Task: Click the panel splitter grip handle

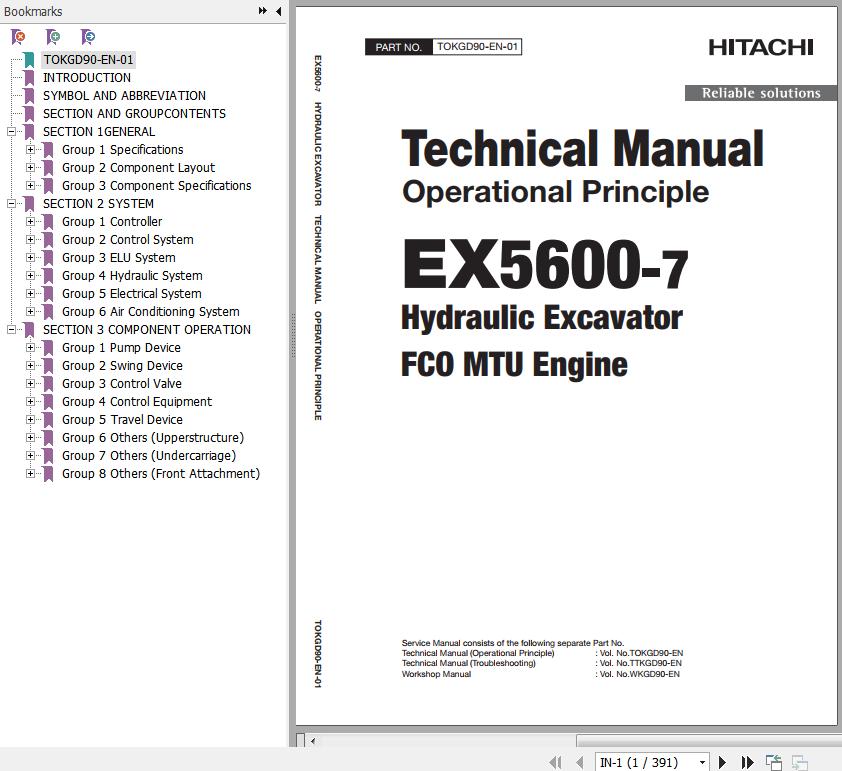Action: point(293,336)
